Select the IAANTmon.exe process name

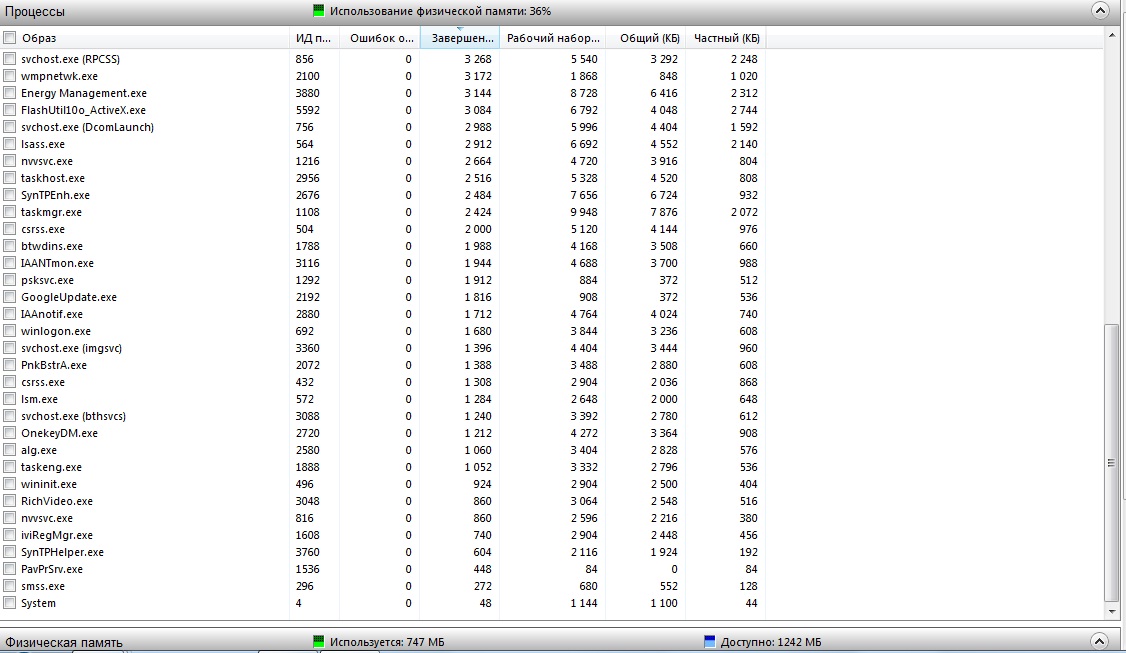coord(57,263)
